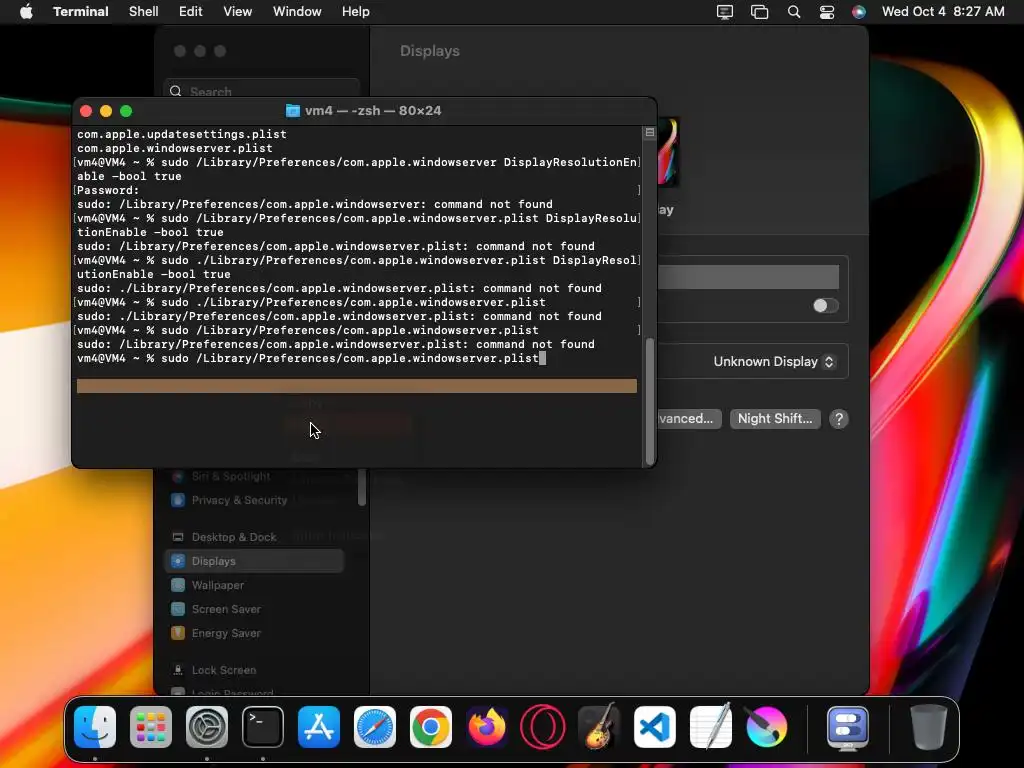Open System Settings from the Dock
This screenshot has height=768, width=1024.
coord(207,727)
